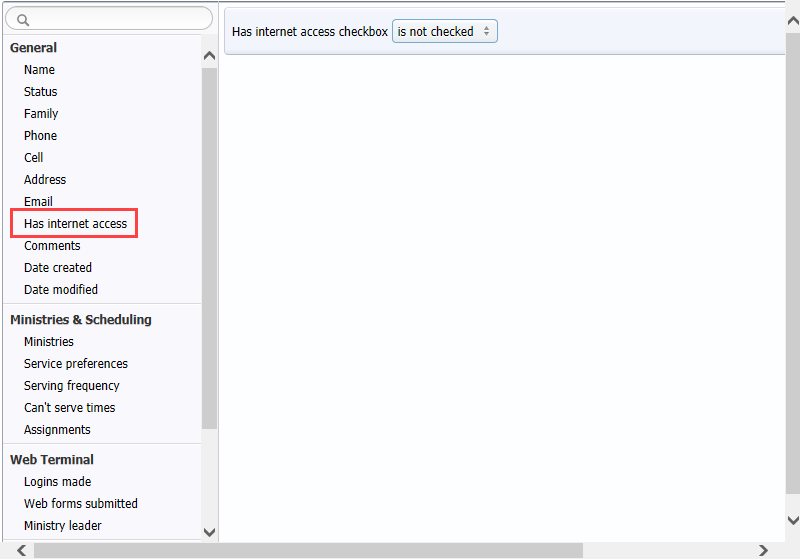Select the Name field
Image resolution: width=800 pixels, height=559 pixels.
click(39, 70)
